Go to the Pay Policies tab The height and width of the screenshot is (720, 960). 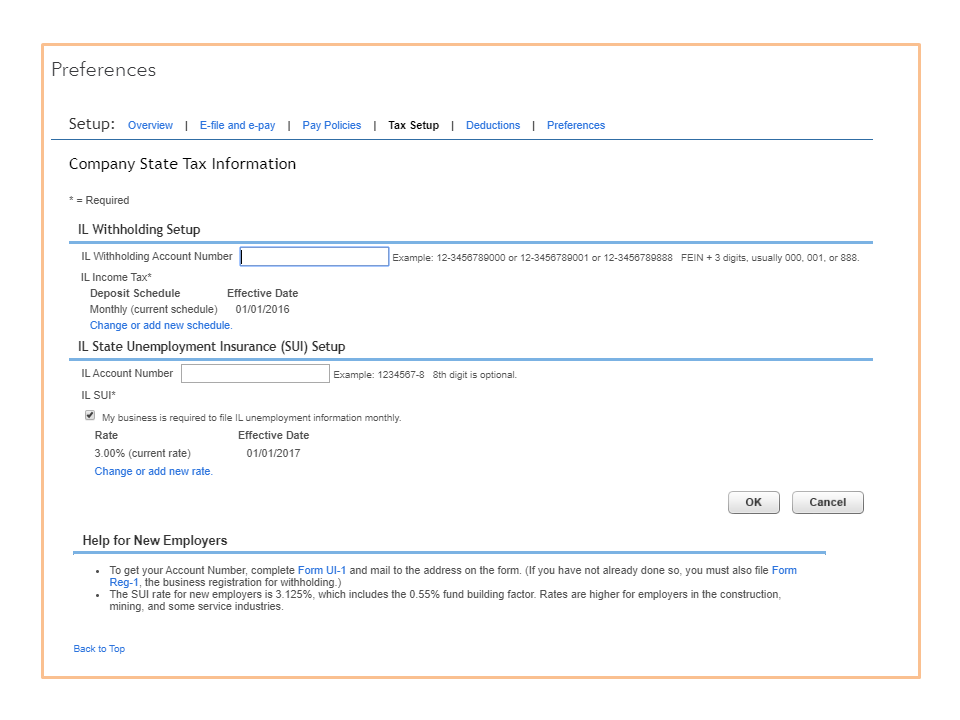[331, 126]
